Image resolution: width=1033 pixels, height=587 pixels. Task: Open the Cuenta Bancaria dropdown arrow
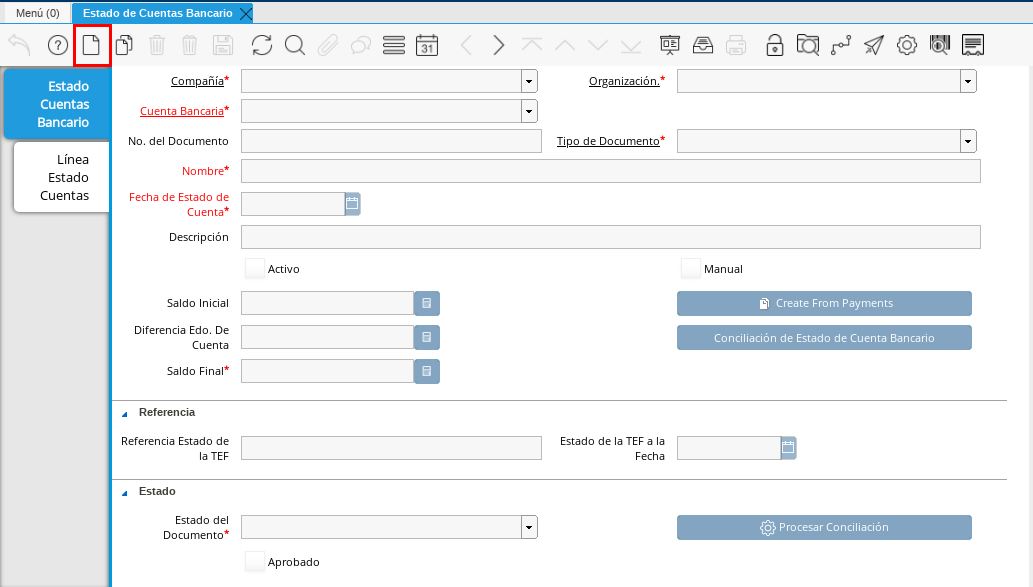[529, 111]
